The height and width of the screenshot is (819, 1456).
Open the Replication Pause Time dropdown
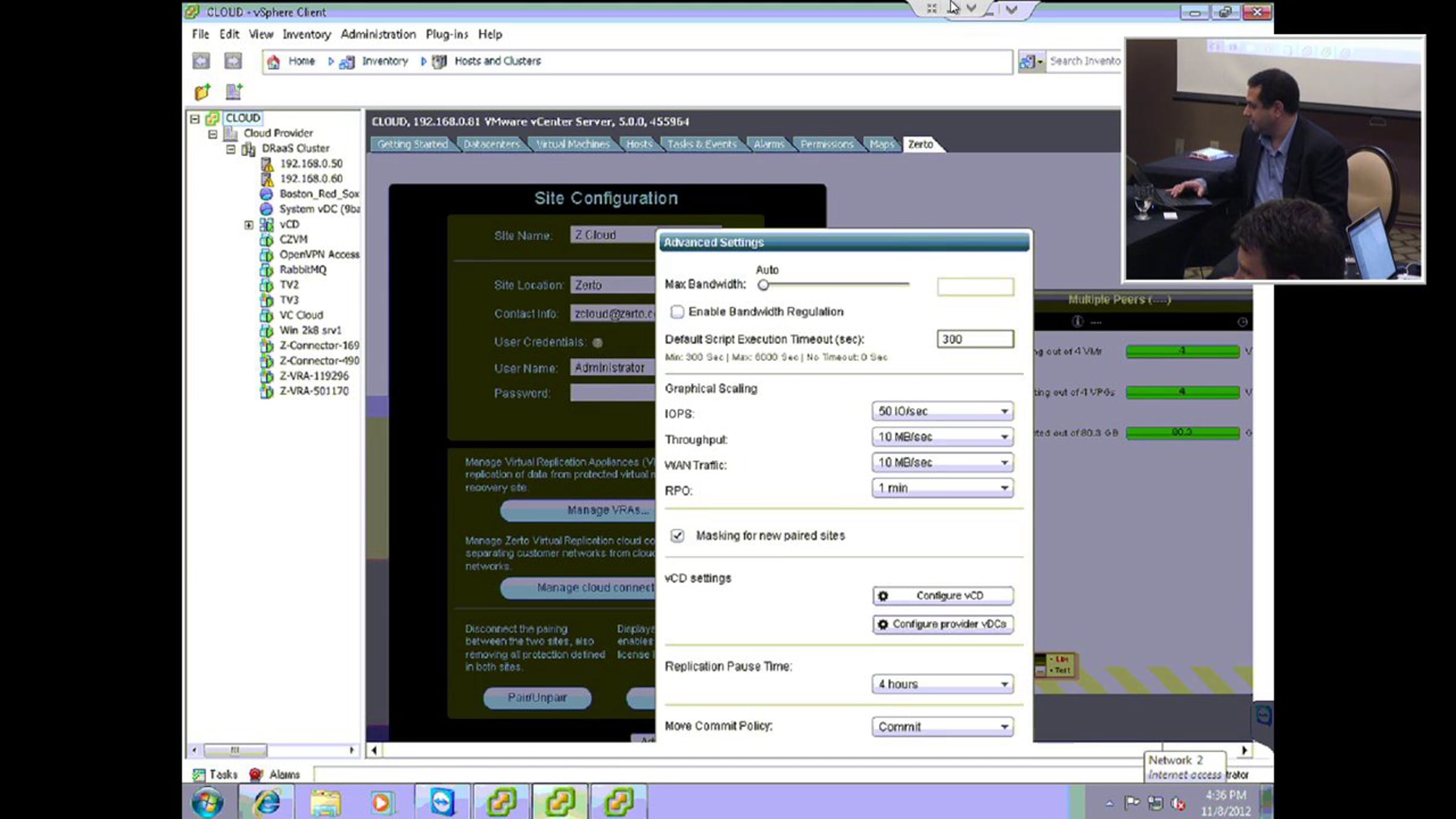click(942, 684)
